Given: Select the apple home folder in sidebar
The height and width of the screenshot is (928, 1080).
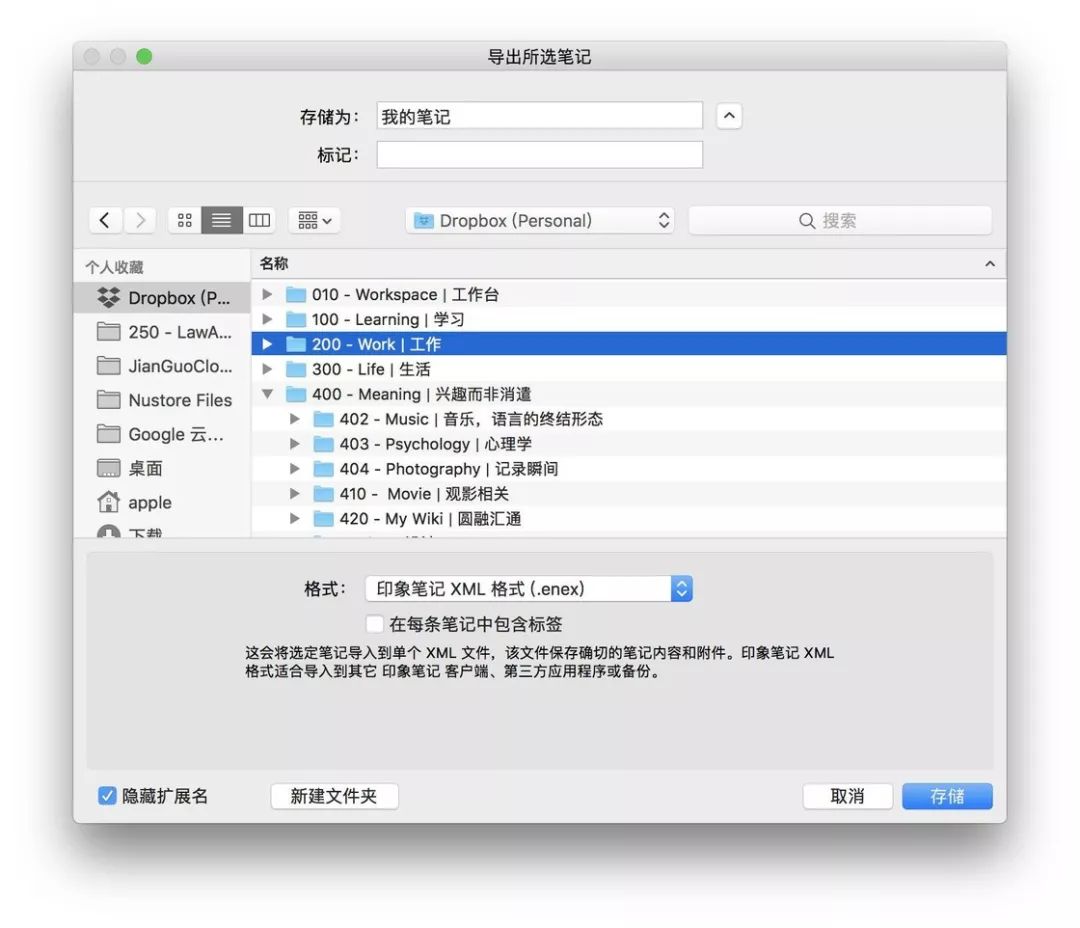Looking at the screenshot, I should coord(163,502).
